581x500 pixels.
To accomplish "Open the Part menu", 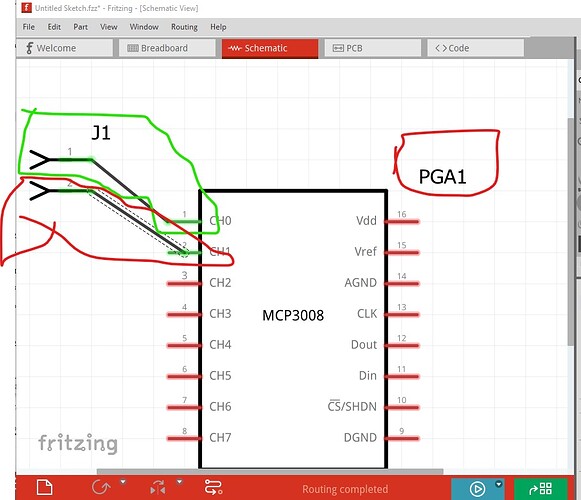I will tap(80, 27).
